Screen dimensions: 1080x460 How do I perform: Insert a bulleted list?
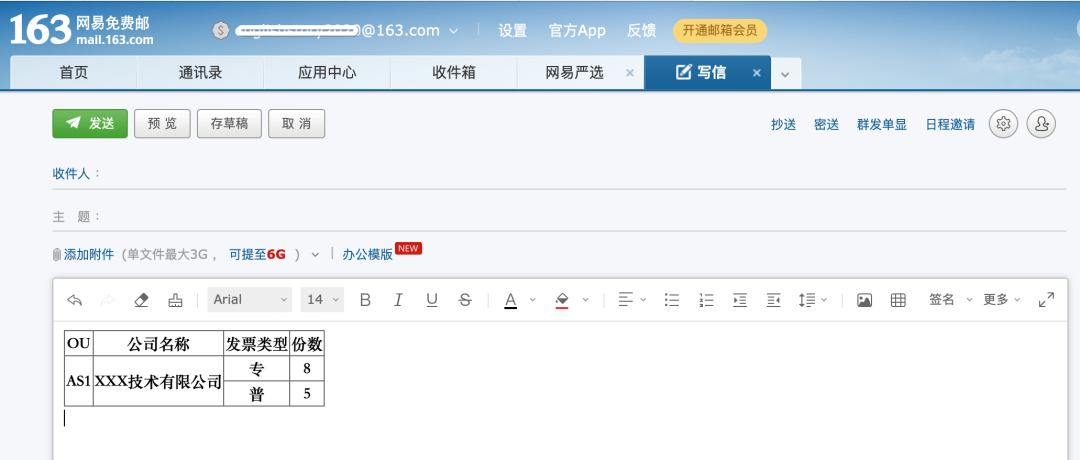click(x=672, y=300)
